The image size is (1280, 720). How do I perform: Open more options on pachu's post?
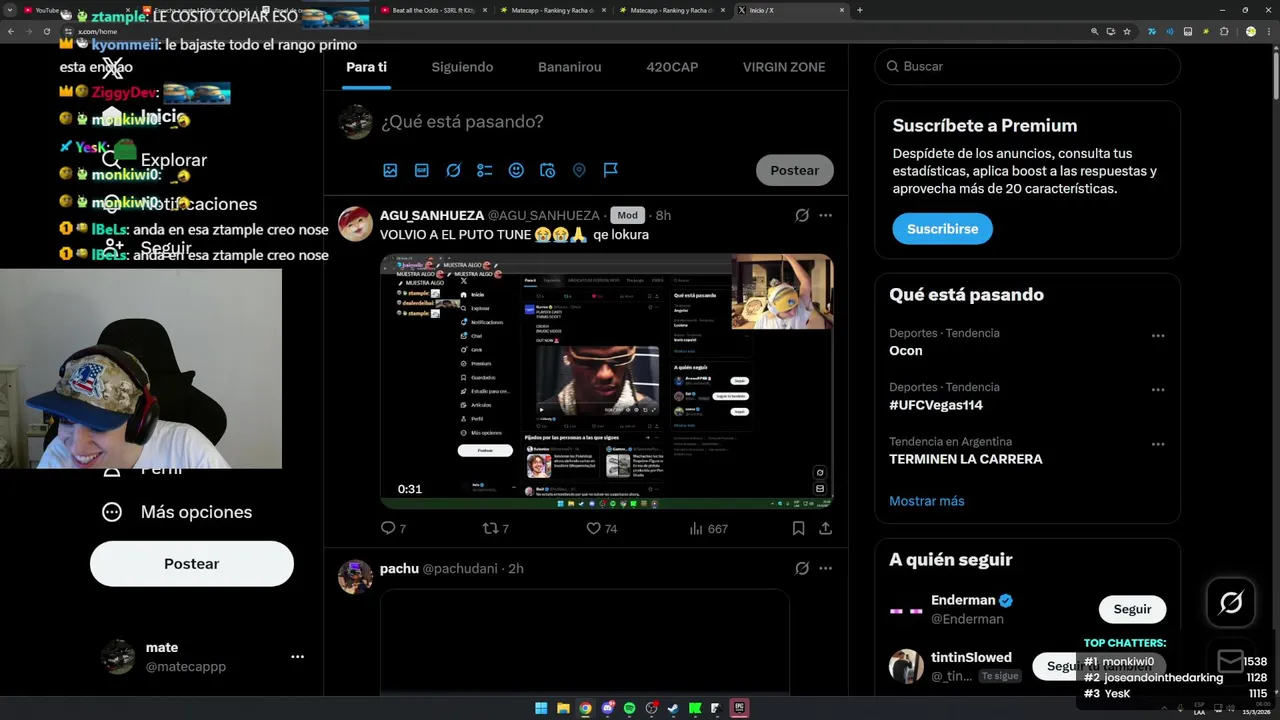tap(825, 568)
